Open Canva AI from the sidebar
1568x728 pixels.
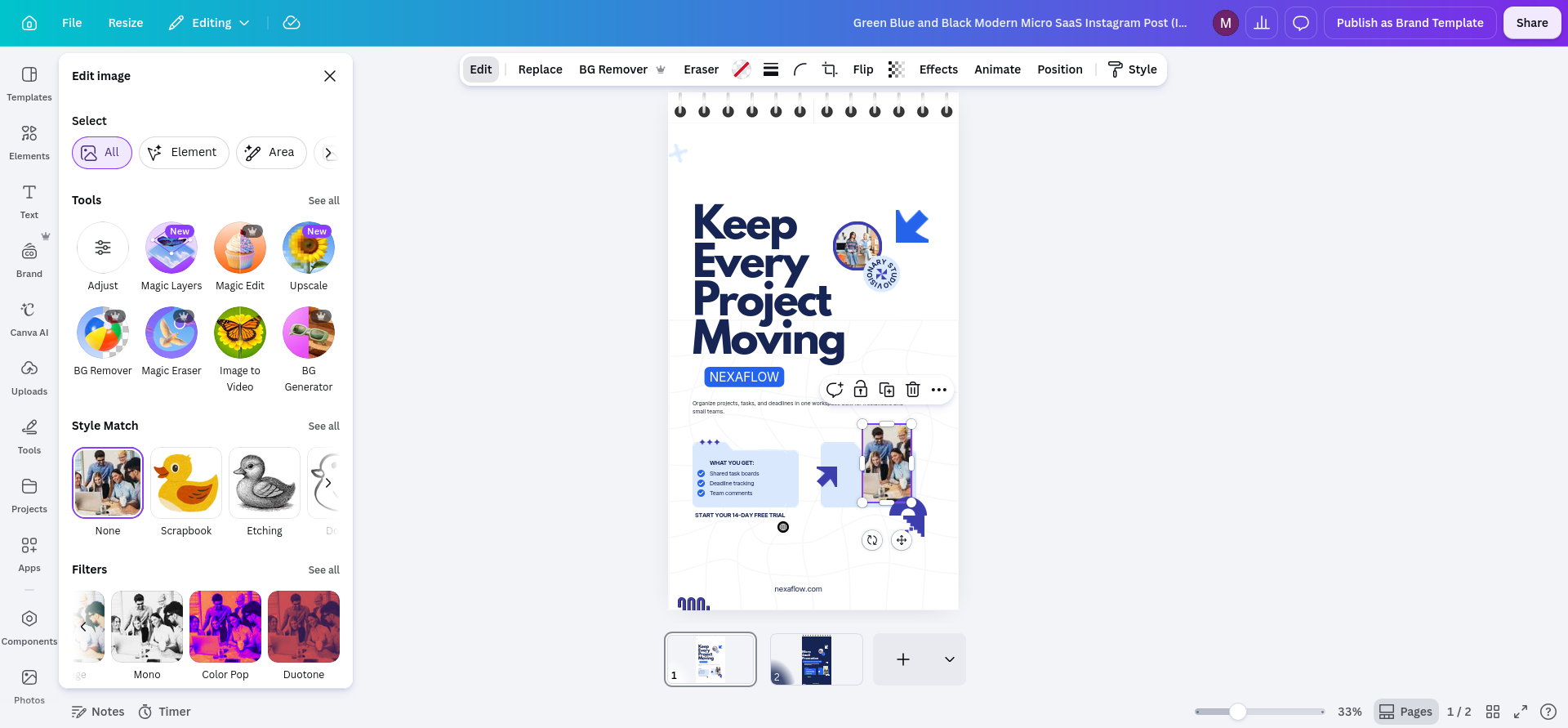[29, 319]
